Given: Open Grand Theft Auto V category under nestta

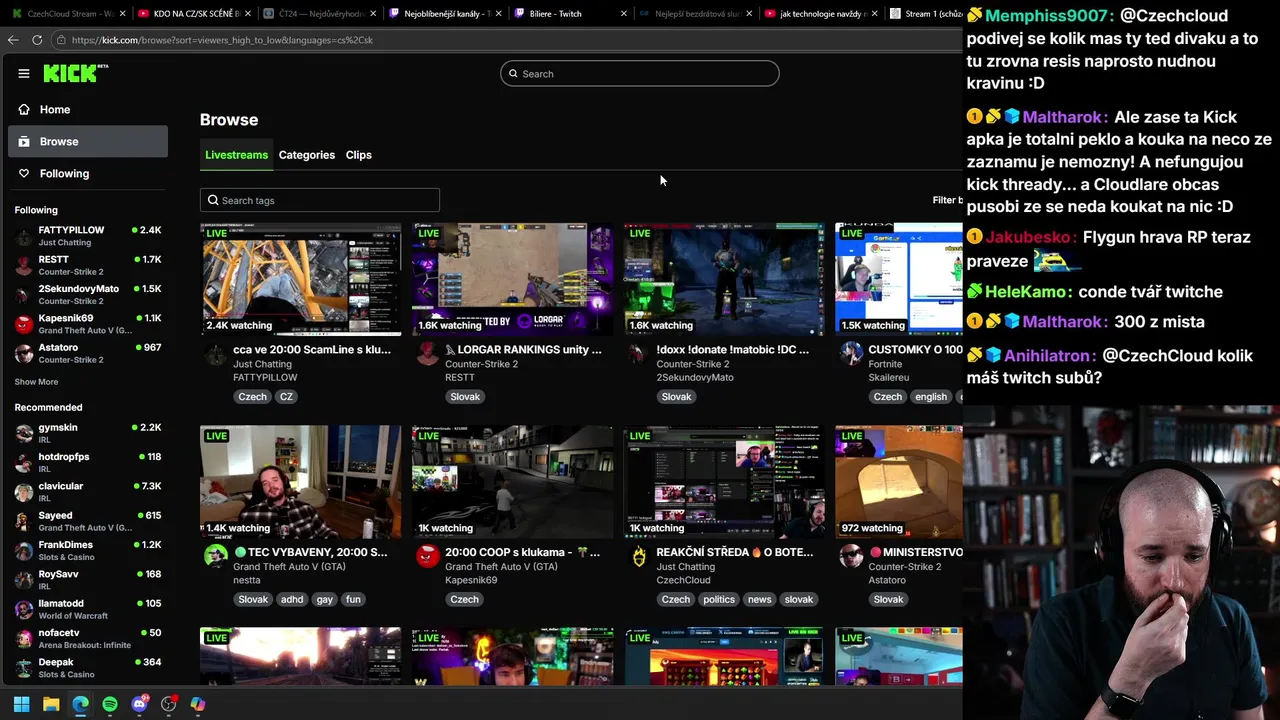Looking at the screenshot, I should click(x=289, y=566).
